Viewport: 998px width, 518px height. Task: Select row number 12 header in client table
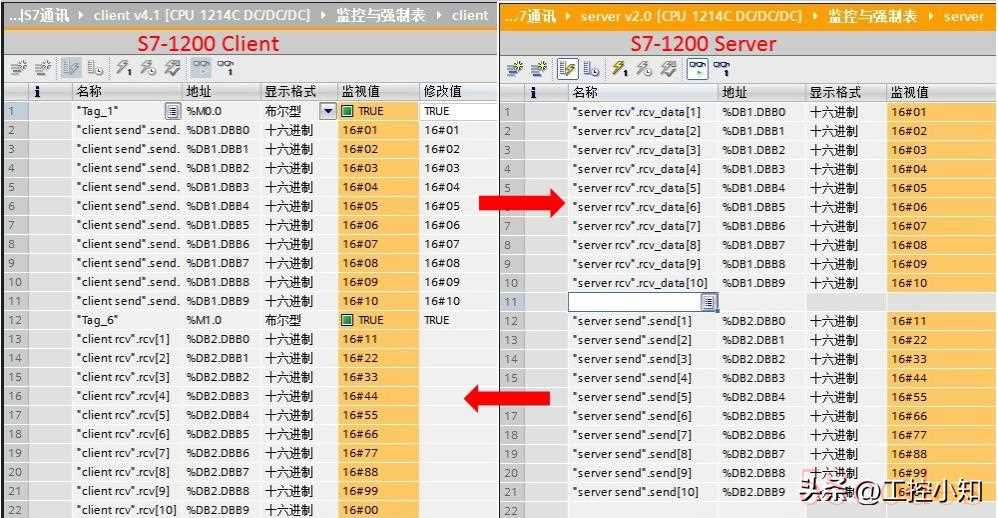pos(16,320)
